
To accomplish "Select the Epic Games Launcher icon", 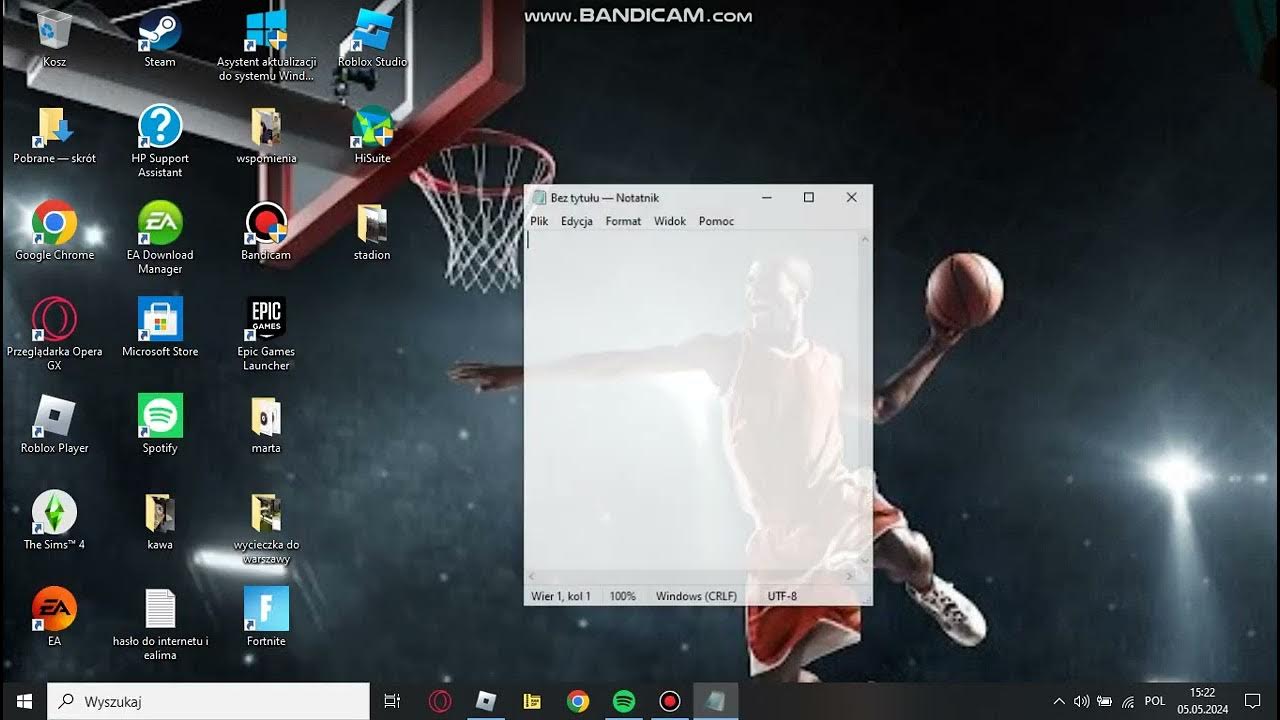I will click(266, 334).
